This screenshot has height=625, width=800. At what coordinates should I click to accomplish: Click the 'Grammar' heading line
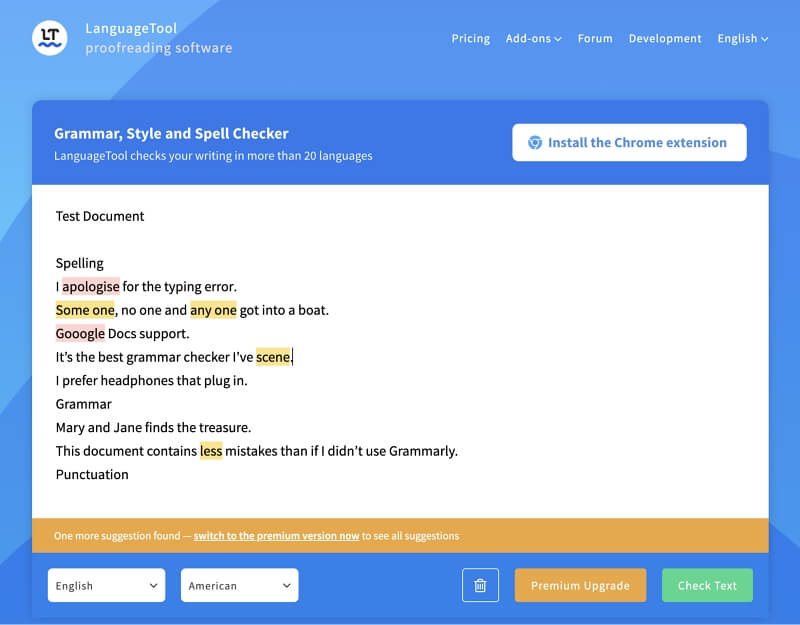(84, 404)
